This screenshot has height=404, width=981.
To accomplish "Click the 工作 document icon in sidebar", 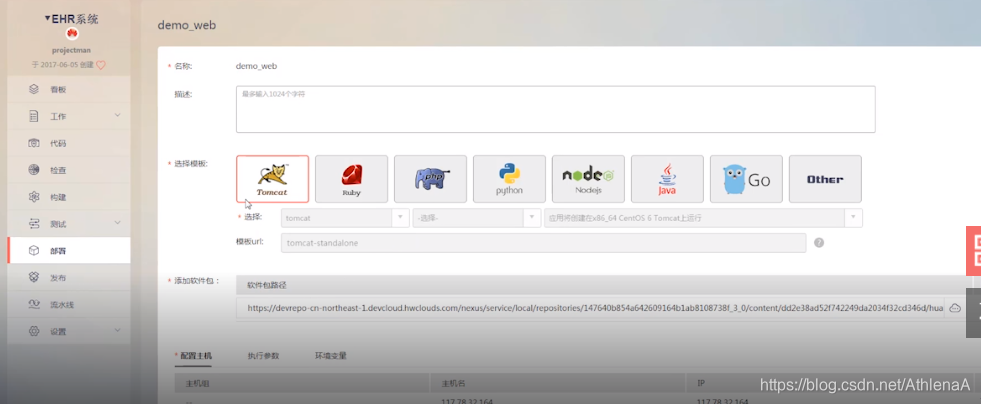I will pos(34,116).
